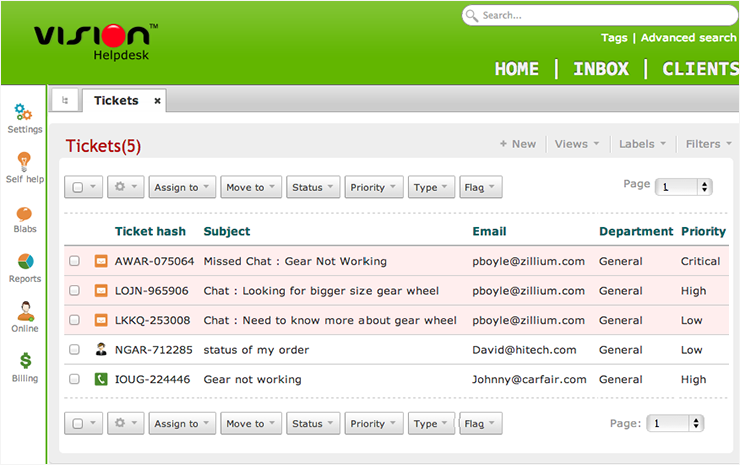Click the mail icon for ticket AWAR-075064
This screenshot has width=740, height=465.
tap(101, 261)
